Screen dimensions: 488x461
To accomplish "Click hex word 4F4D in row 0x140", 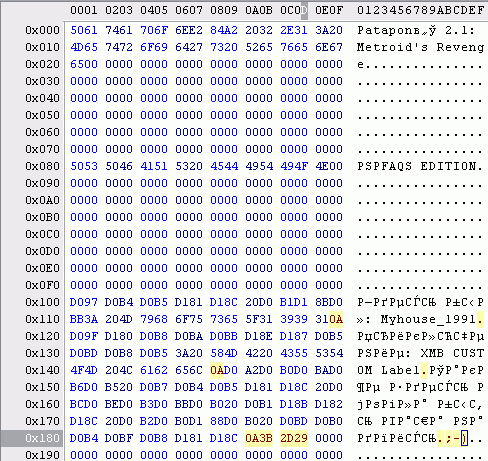I will click(84, 370).
